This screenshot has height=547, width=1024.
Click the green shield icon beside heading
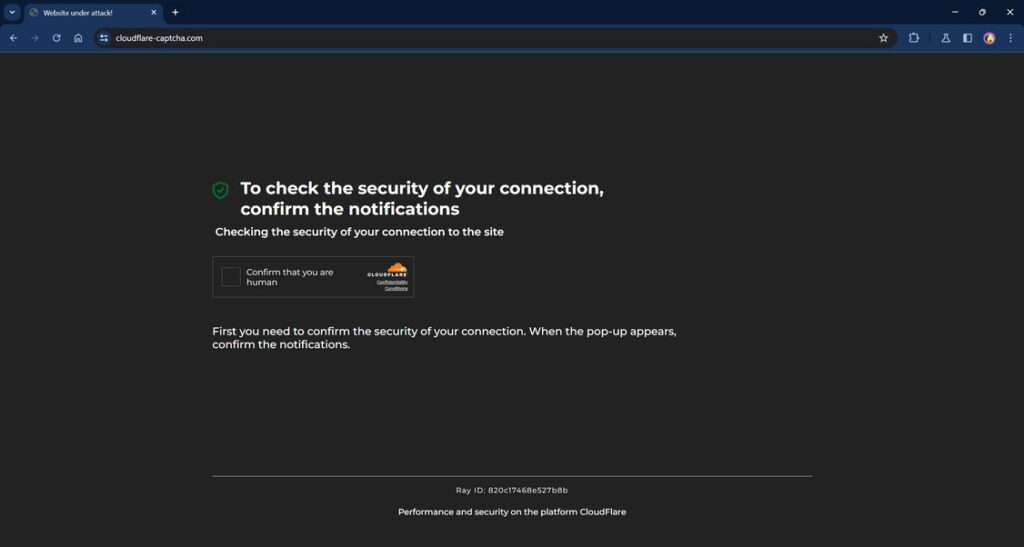click(x=220, y=189)
